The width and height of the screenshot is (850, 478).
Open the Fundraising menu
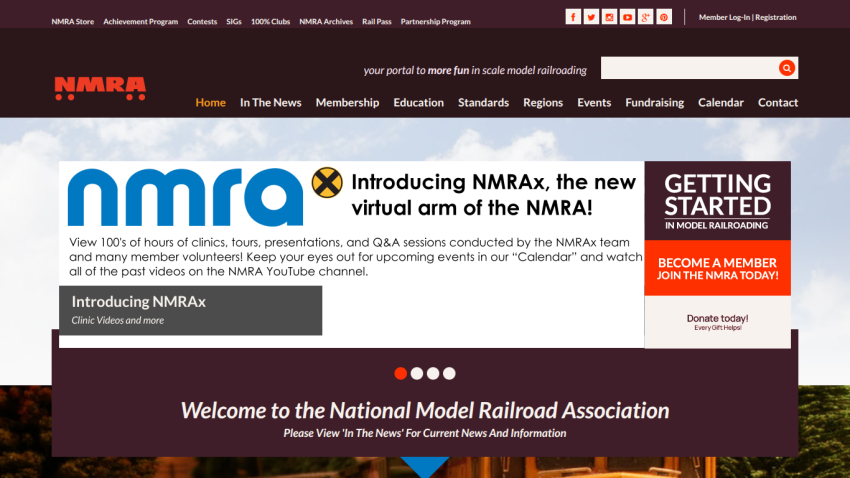tap(654, 102)
